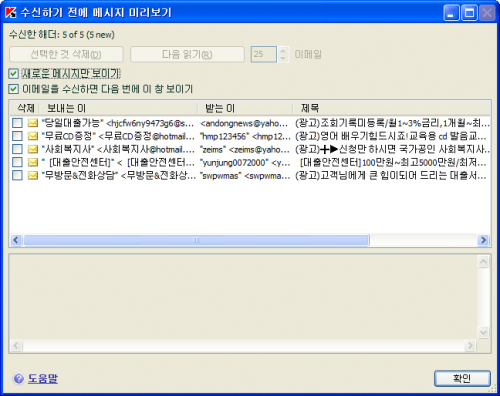Sort by 제목 column header

(392, 108)
